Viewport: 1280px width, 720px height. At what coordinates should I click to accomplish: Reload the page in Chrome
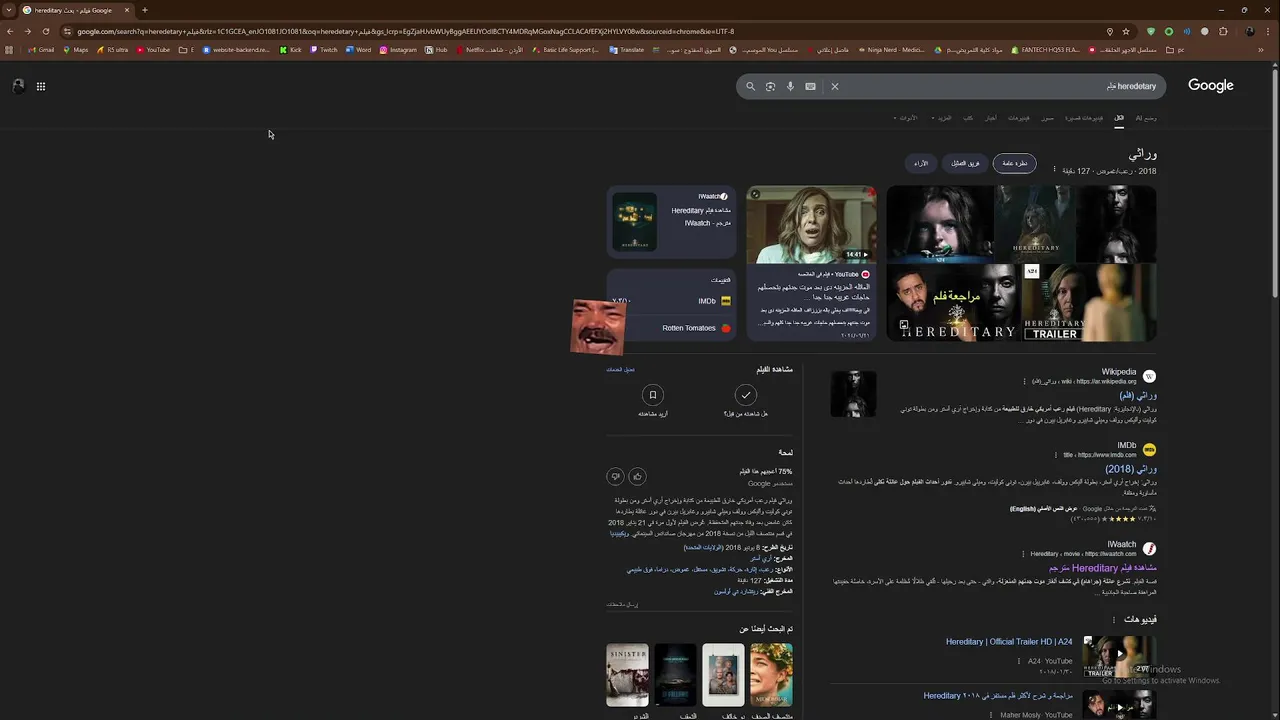(45, 31)
